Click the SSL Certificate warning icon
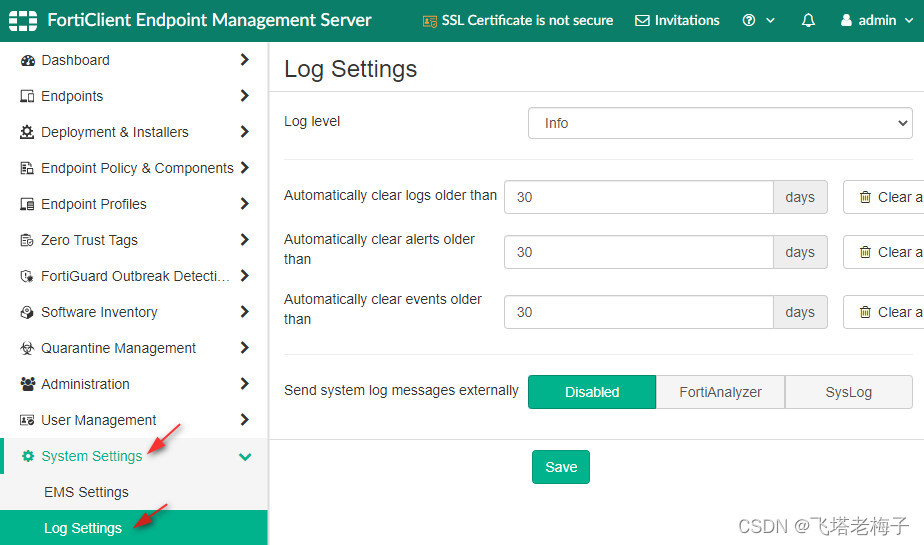Viewport: 924px width, 545px height. click(430, 21)
